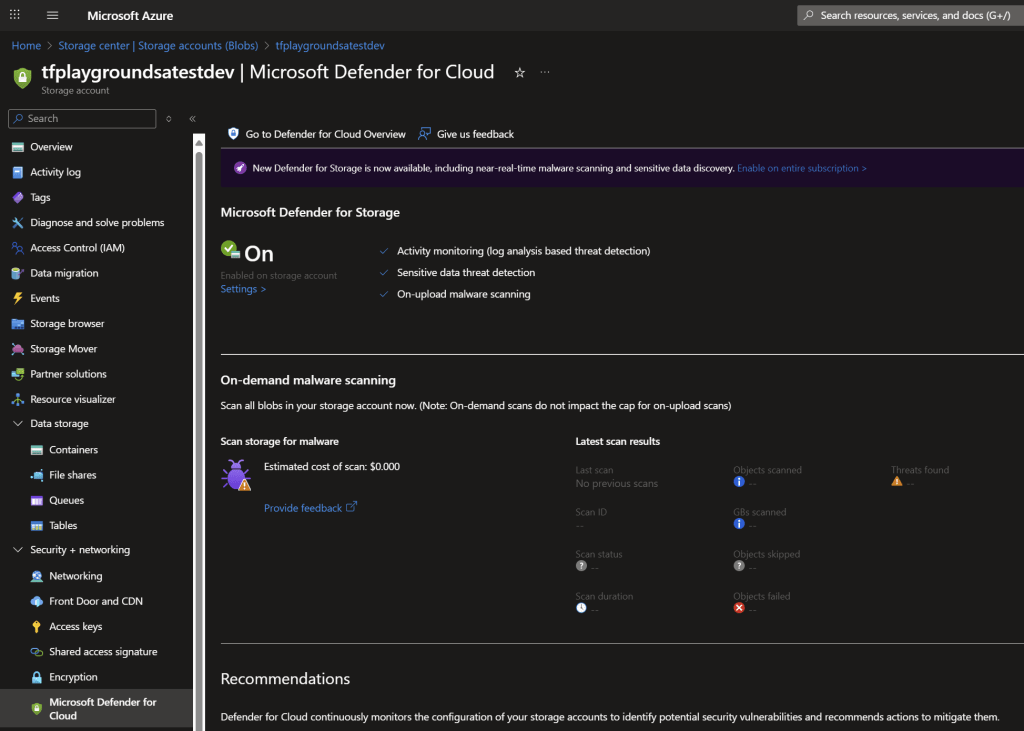Click Enable on entire subscription link

(801, 169)
